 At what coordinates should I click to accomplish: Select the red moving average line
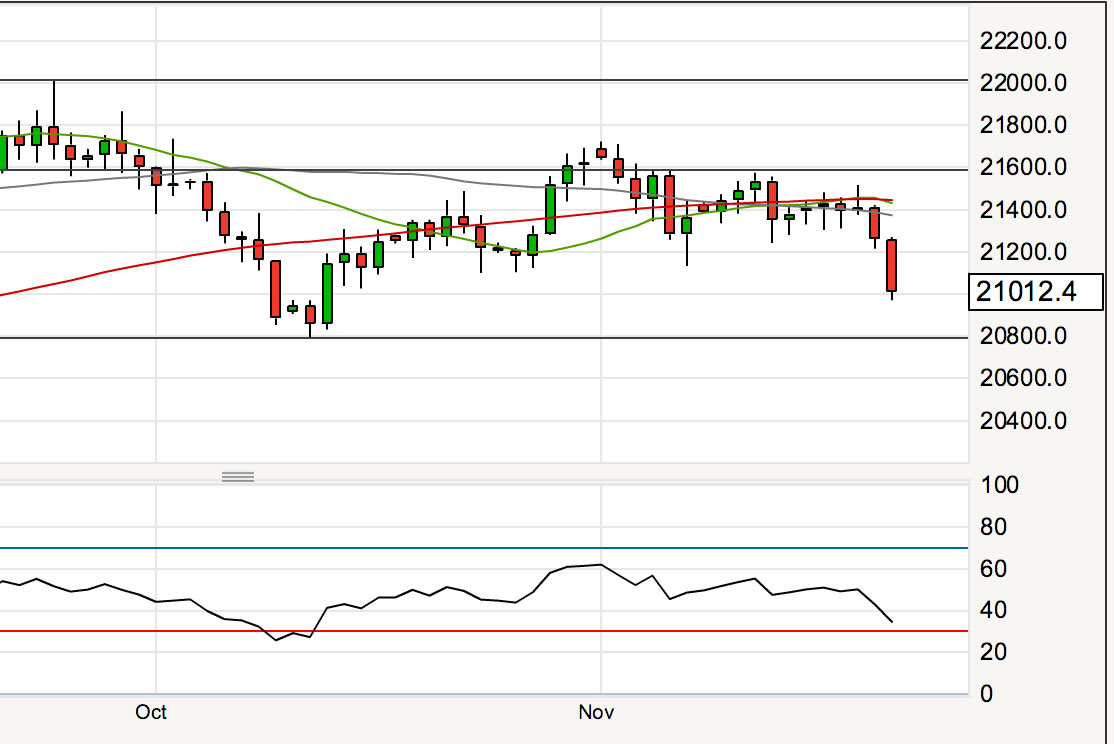pyautogui.click(x=100, y=276)
